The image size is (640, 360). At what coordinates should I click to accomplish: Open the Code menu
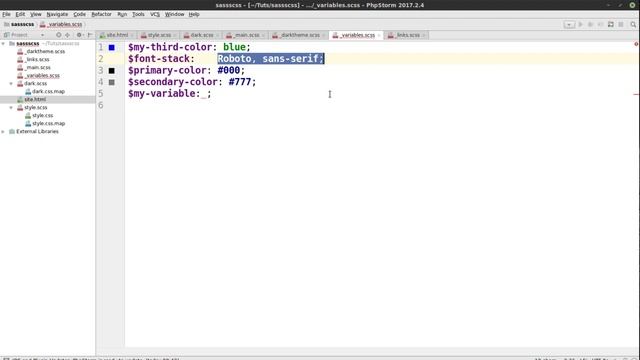coord(79,14)
